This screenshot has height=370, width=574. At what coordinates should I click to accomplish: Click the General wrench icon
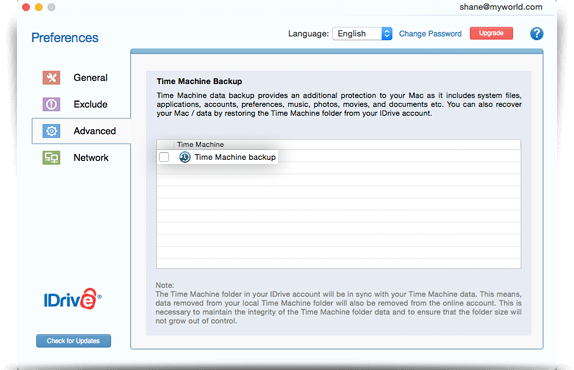click(x=51, y=78)
